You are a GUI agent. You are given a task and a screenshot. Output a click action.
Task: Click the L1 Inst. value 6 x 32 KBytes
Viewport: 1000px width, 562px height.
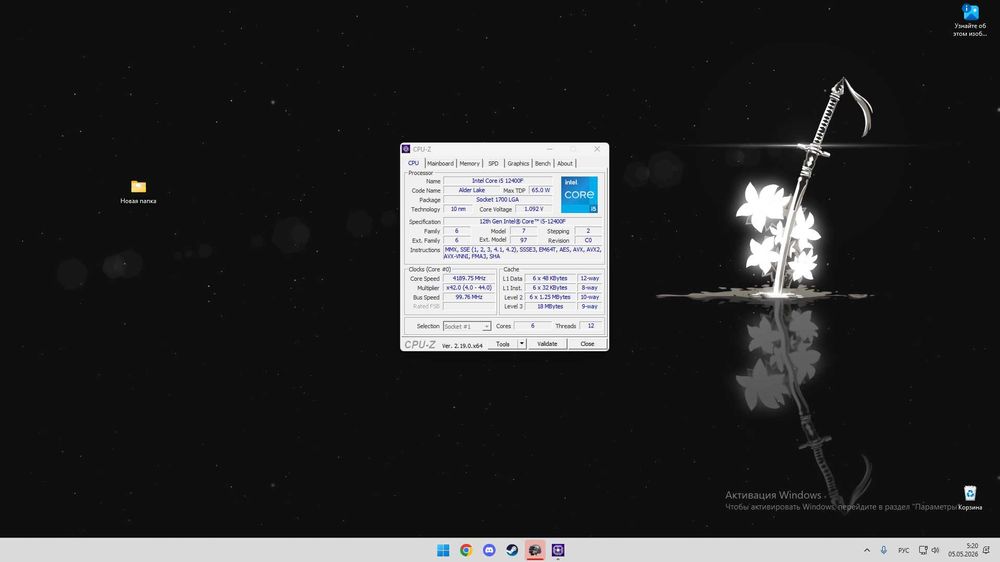click(550, 288)
